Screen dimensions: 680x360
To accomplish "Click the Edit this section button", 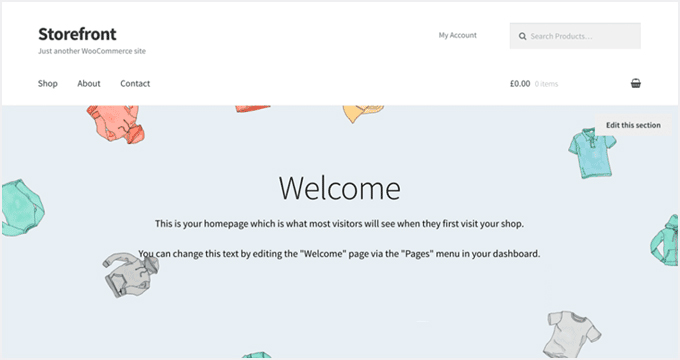I will pyautogui.click(x=633, y=125).
